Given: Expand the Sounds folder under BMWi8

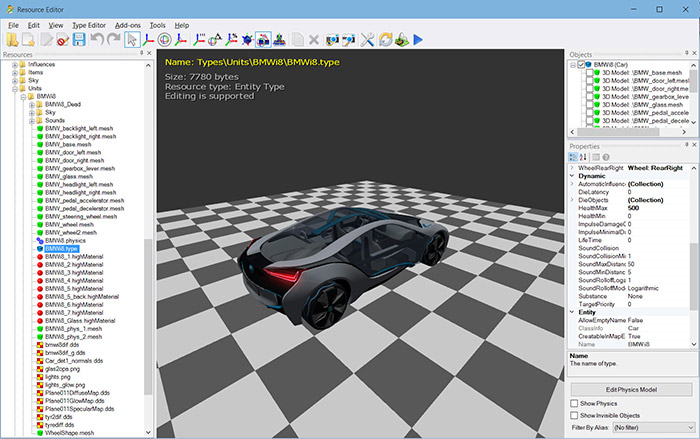Looking at the screenshot, I should [32, 121].
